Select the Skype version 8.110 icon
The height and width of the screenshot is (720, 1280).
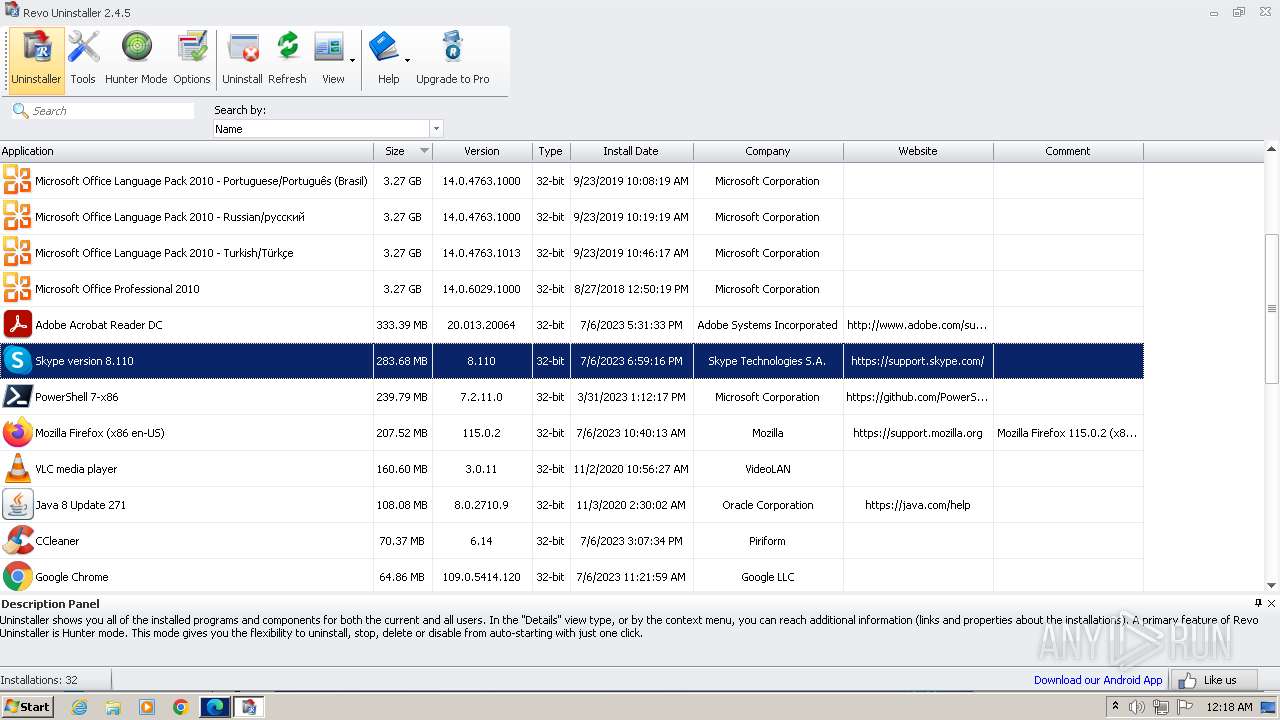point(17,361)
